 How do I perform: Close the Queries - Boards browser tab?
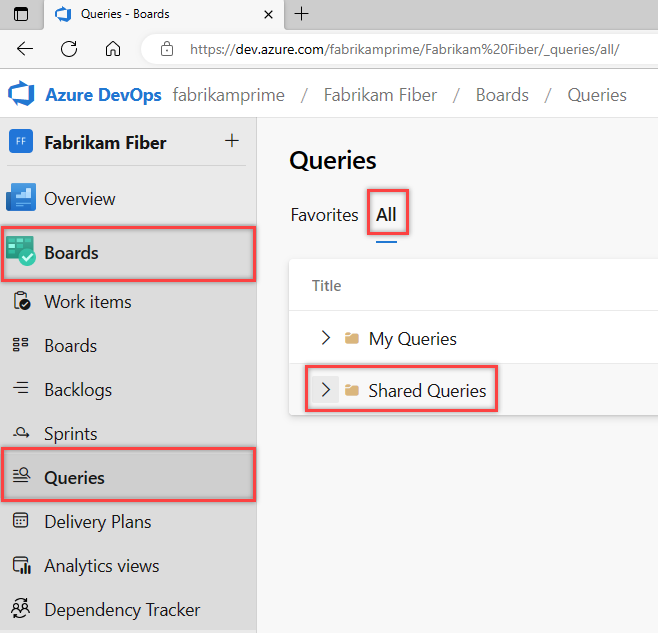(269, 15)
